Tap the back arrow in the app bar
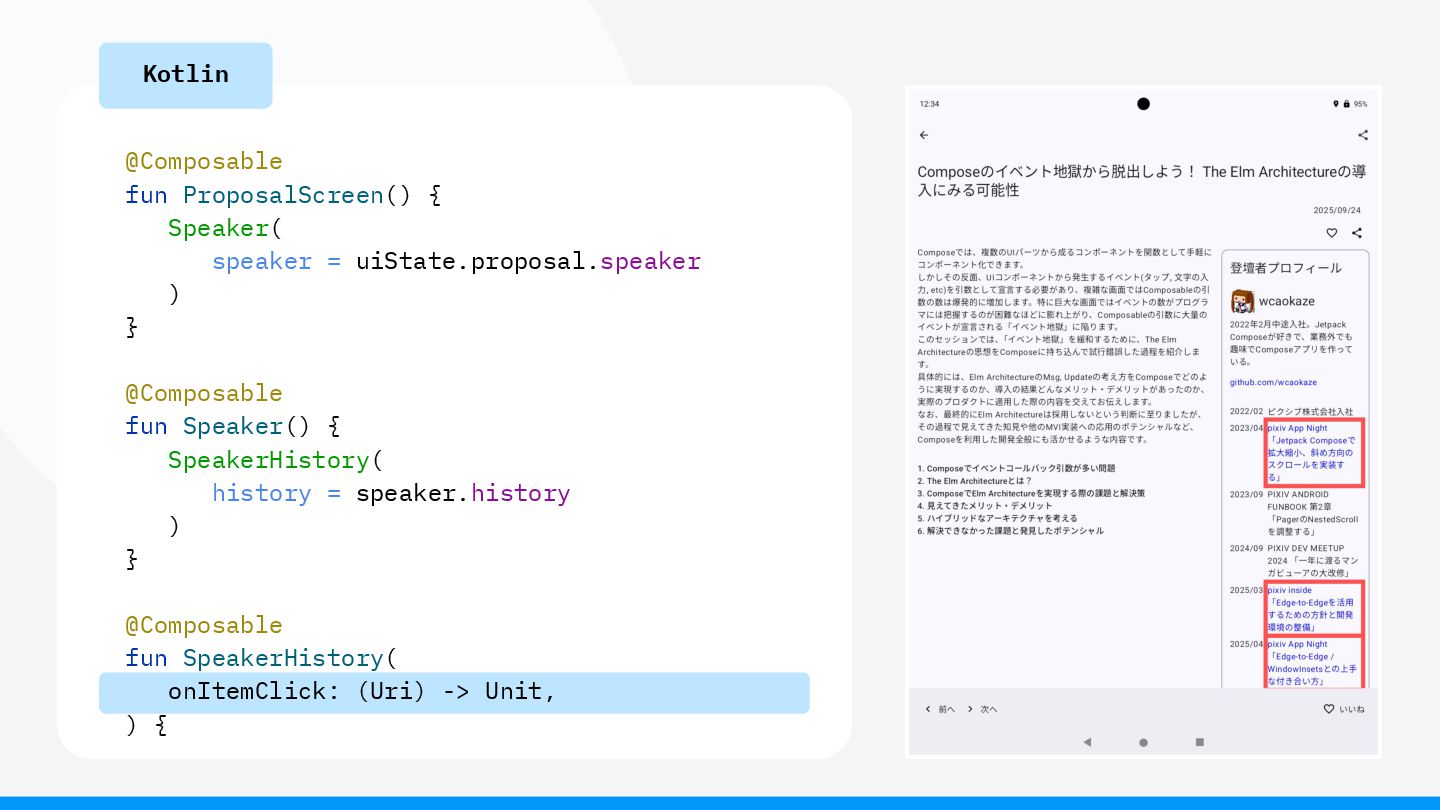The width and height of the screenshot is (1440, 810). (924, 135)
